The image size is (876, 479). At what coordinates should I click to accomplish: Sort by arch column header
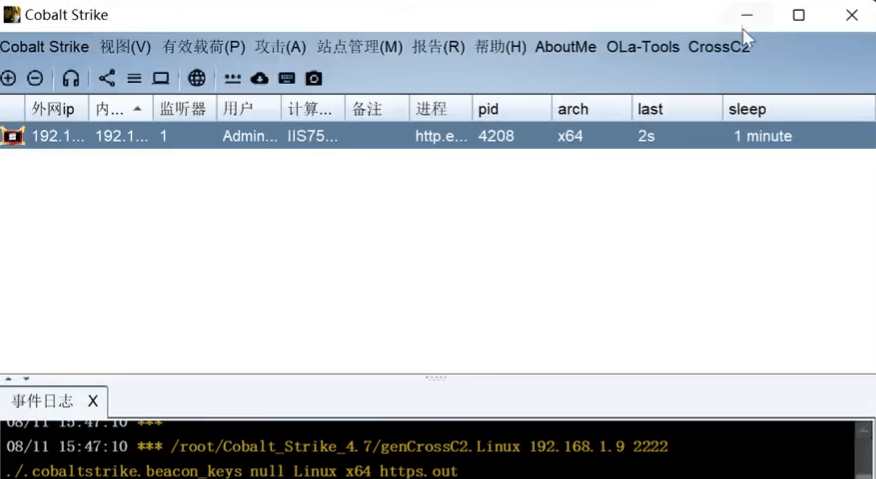[592, 108]
